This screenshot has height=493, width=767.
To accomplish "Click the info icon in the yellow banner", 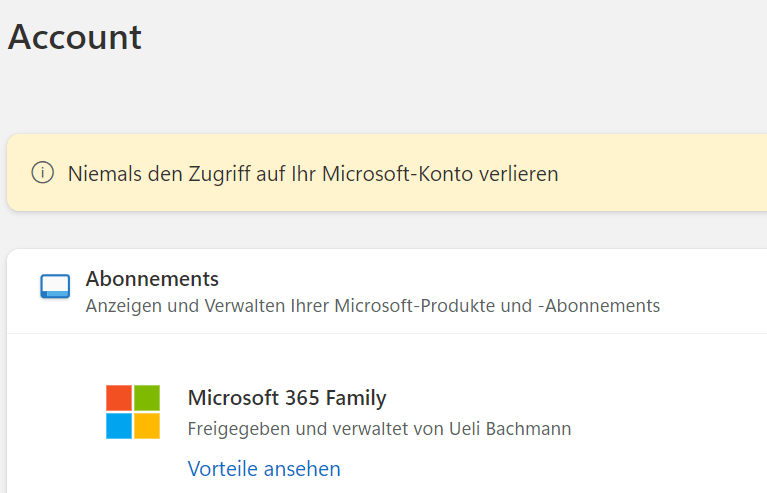I will pos(42,173).
